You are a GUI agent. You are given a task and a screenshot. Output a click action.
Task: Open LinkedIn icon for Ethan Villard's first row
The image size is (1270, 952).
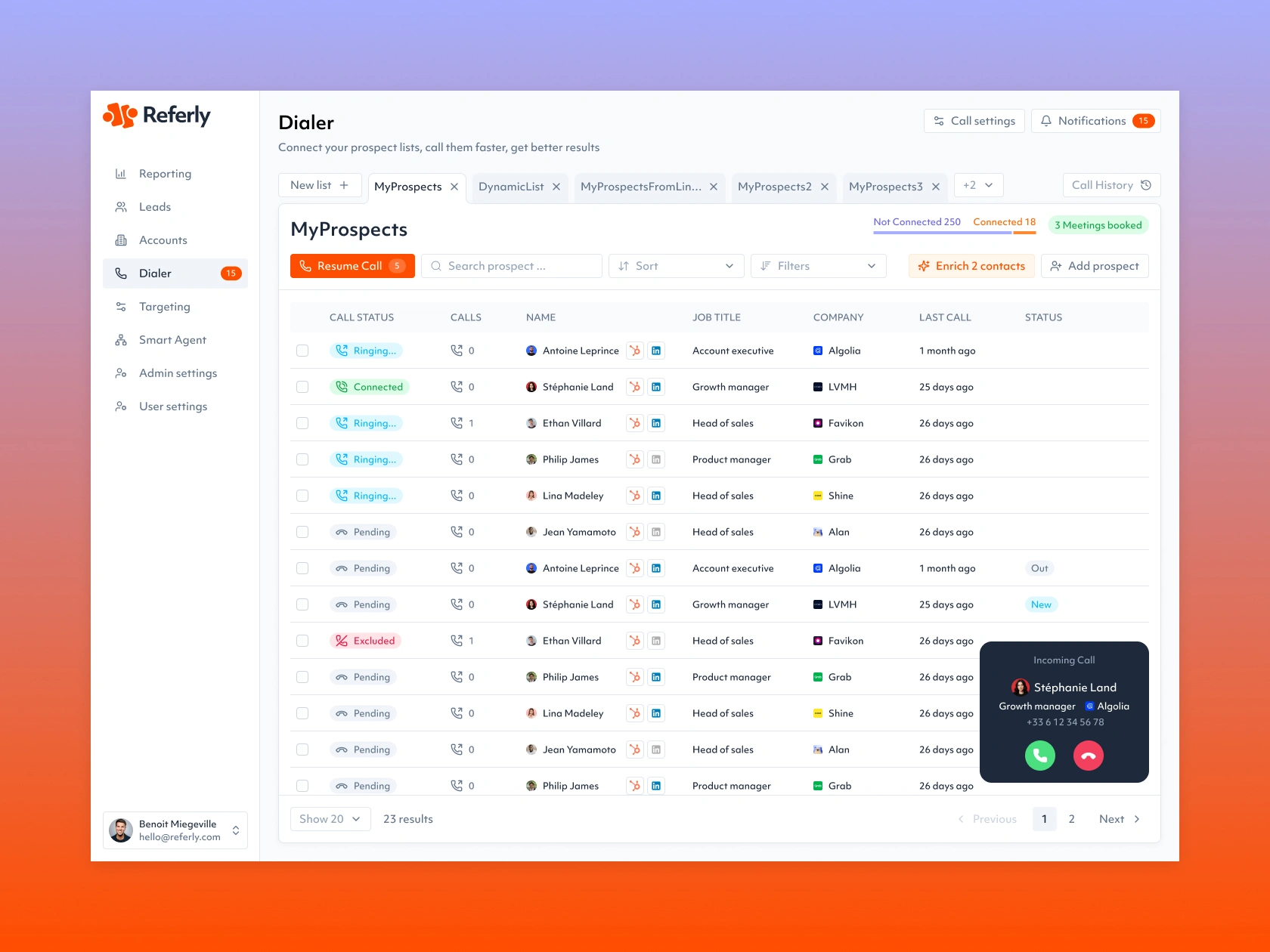click(656, 423)
